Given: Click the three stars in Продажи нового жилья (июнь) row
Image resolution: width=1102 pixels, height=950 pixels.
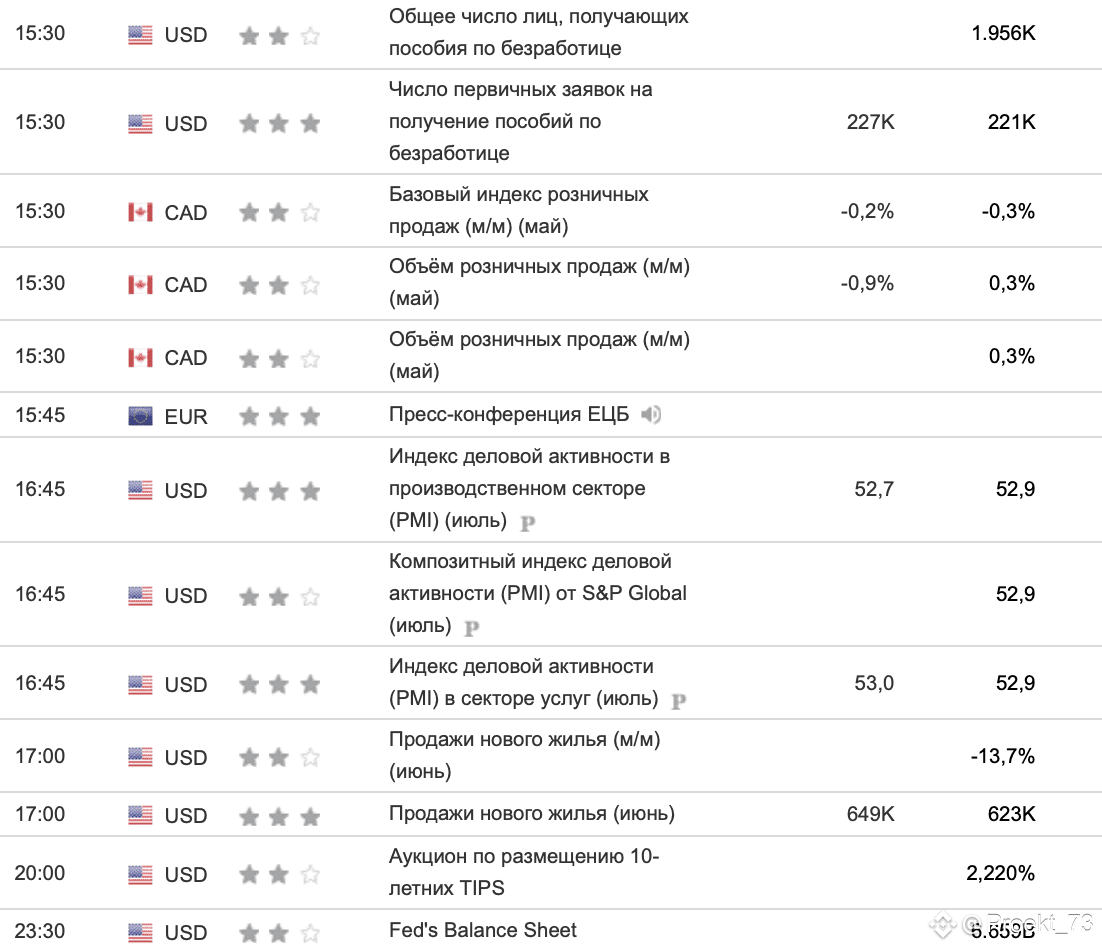Looking at the screenshot, I should (x=280, y=816).
